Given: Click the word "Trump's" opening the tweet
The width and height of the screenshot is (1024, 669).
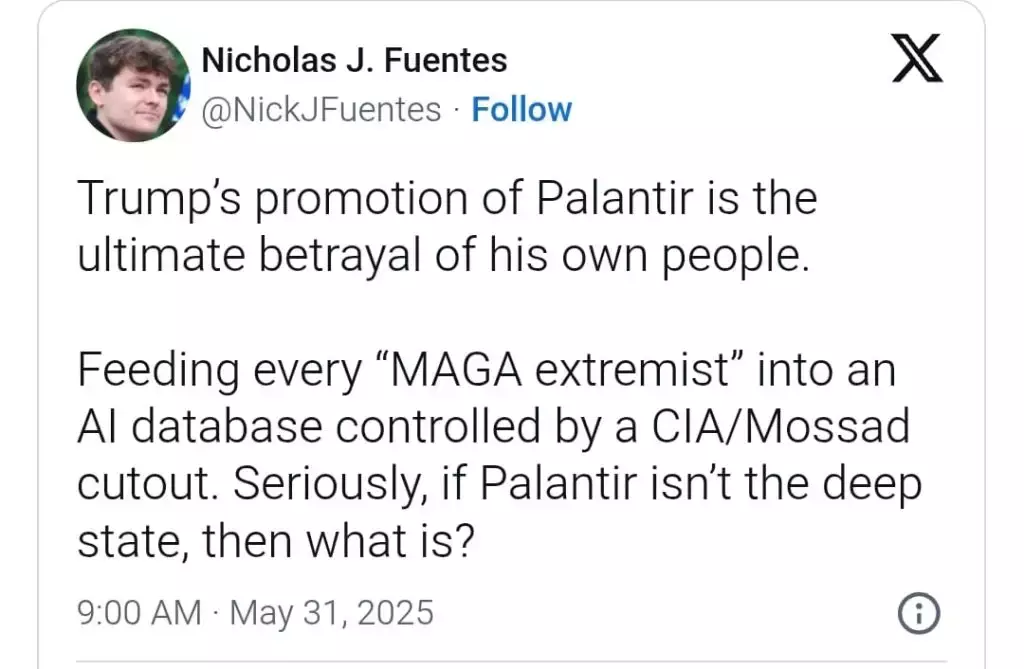Looking at the screenshot, I should click(160, 198).
